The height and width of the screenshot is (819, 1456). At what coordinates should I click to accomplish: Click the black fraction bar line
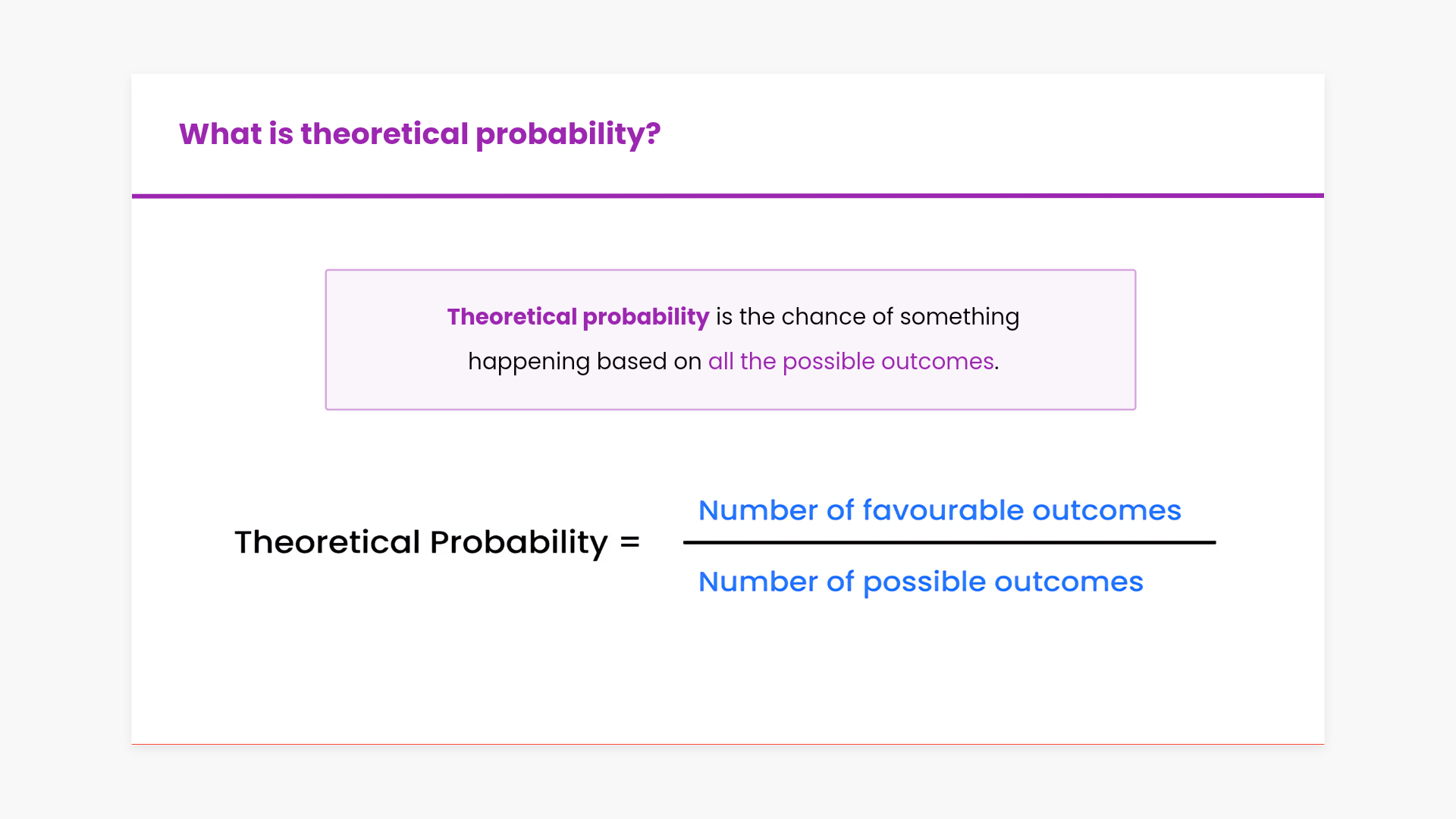tap(948, 542)
